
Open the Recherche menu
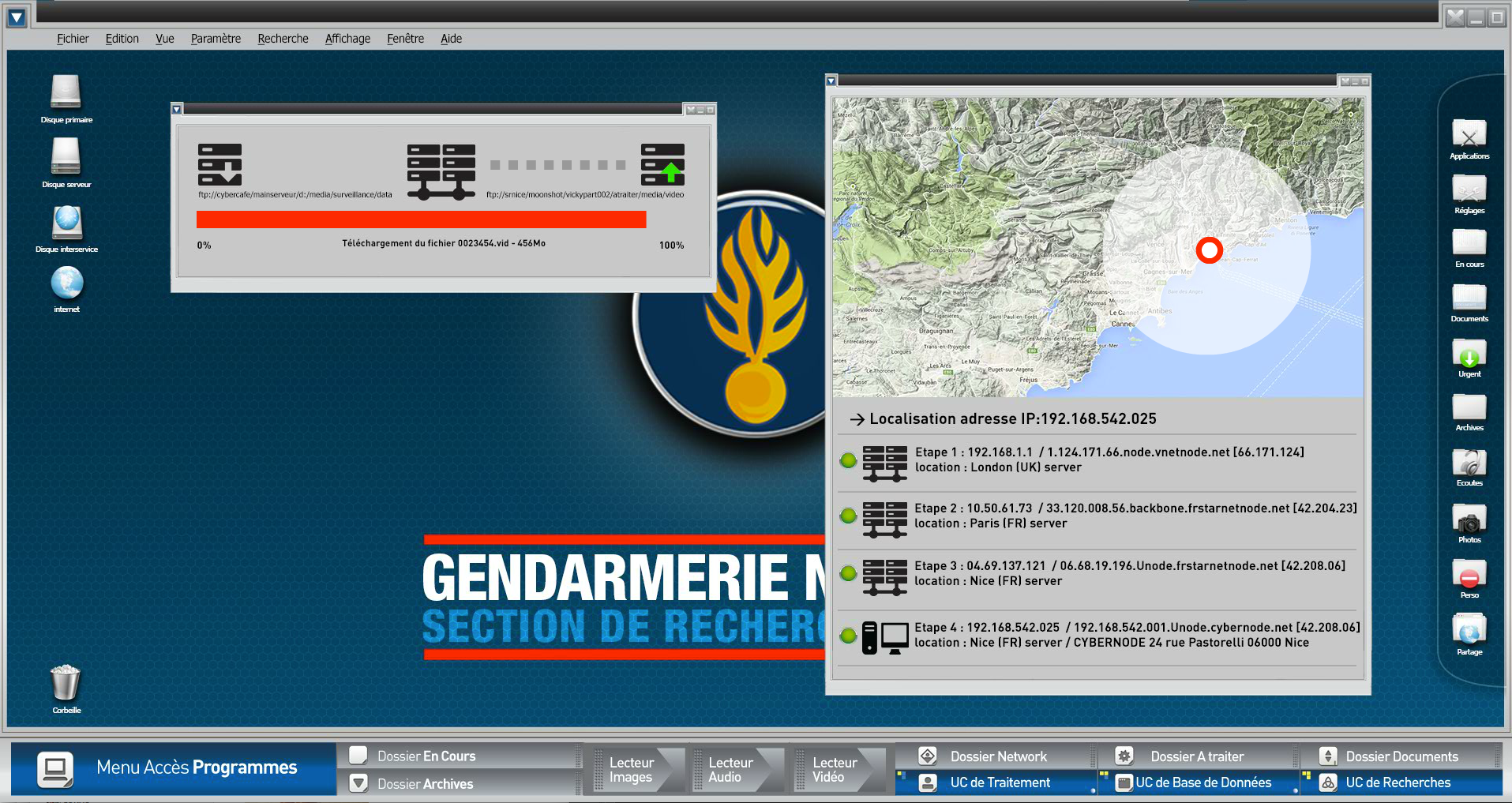(x=283, y=39)
